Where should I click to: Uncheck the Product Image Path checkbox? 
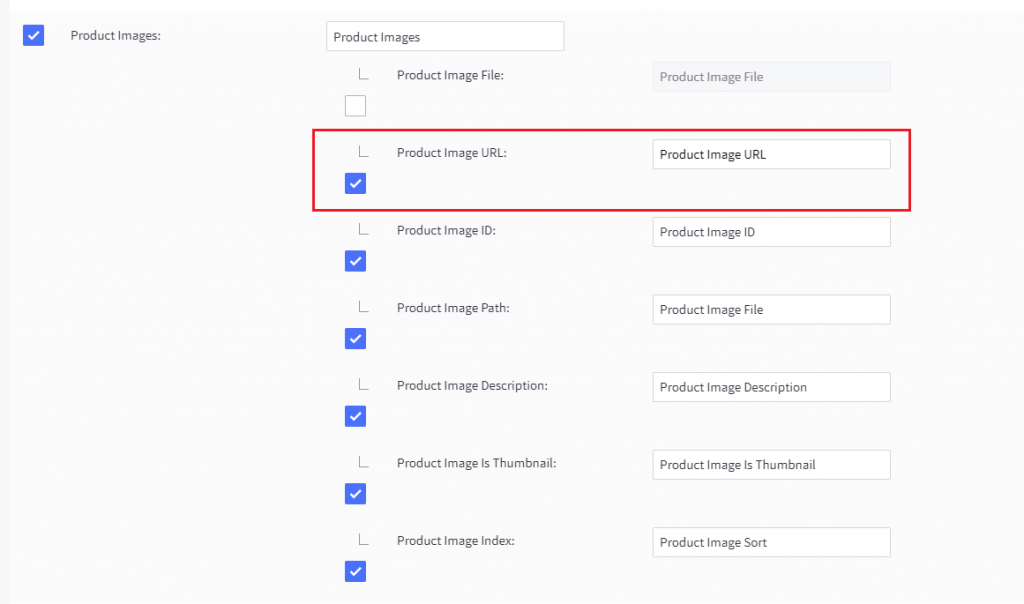(355, 338)
